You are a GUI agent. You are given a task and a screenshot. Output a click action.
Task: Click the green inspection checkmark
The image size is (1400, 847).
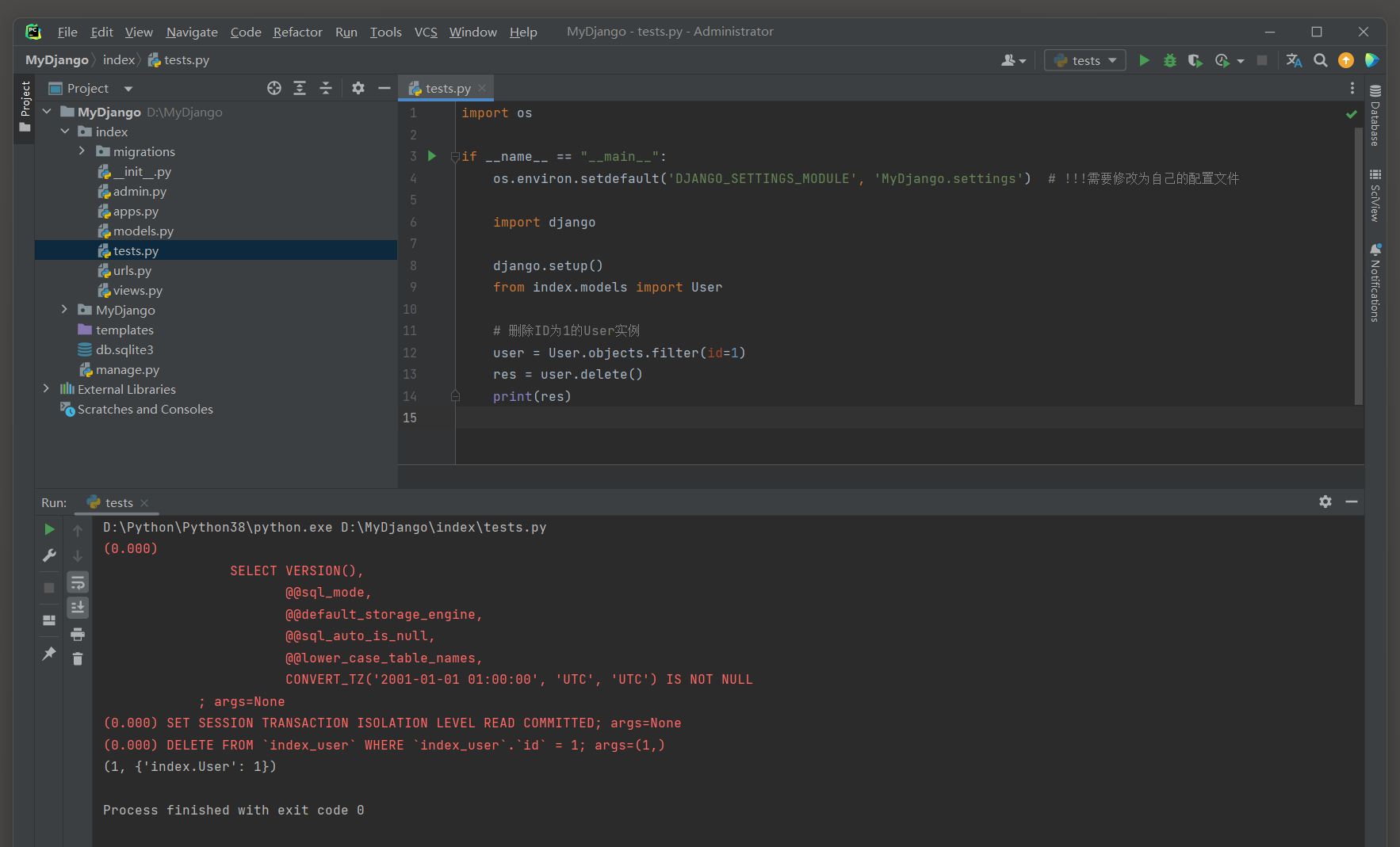(1352, 114)
